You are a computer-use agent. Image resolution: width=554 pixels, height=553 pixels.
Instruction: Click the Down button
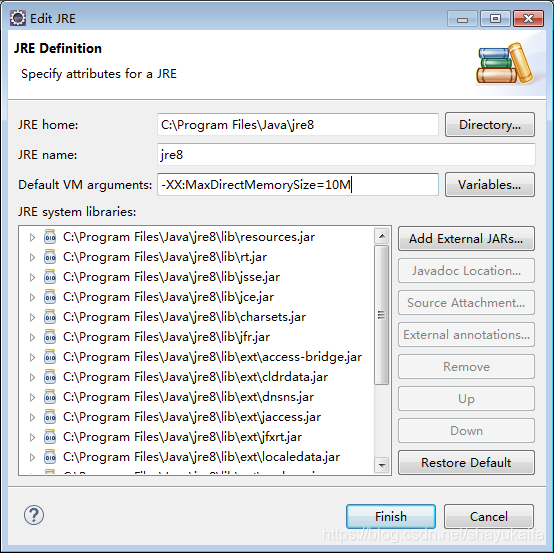[466, 430]
